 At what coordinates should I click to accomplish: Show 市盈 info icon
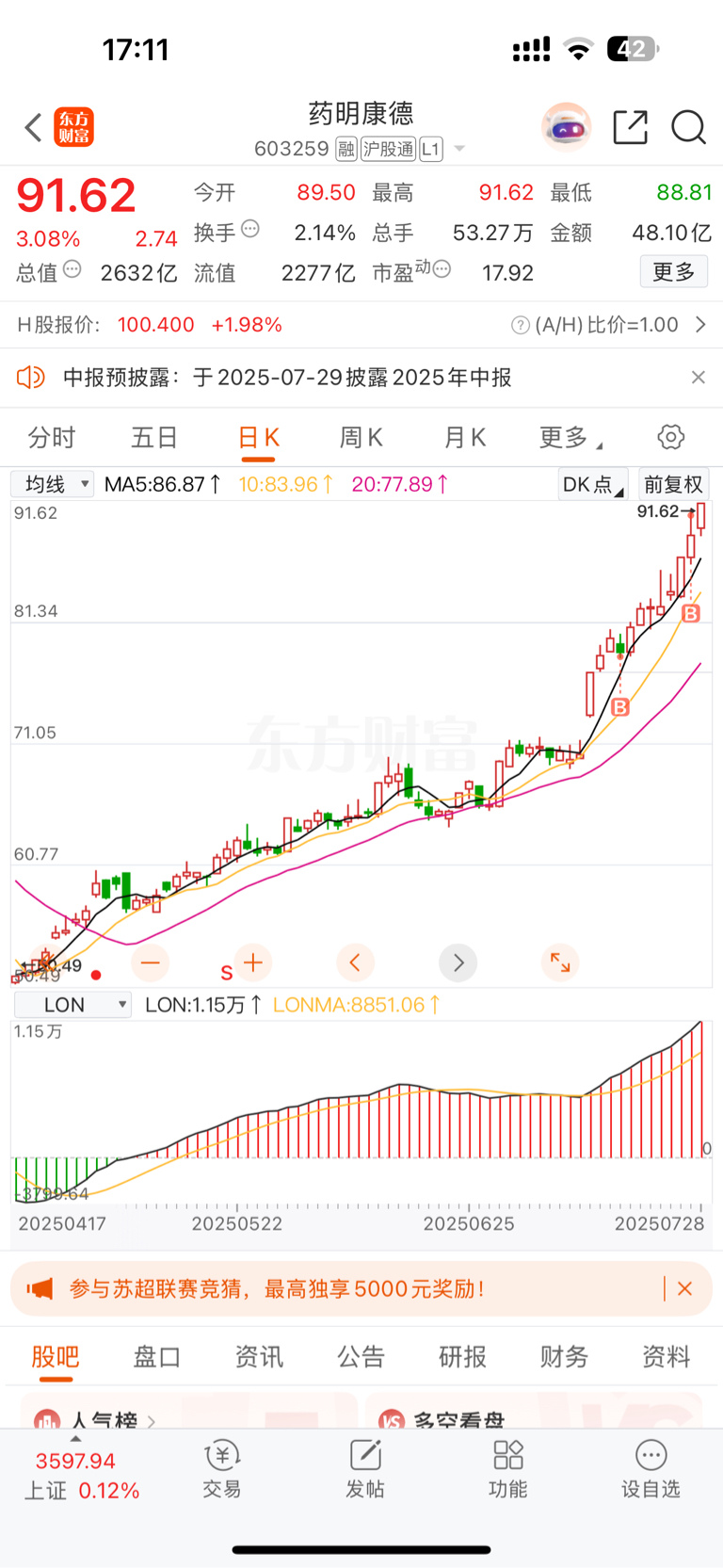[x=442, y=269]
